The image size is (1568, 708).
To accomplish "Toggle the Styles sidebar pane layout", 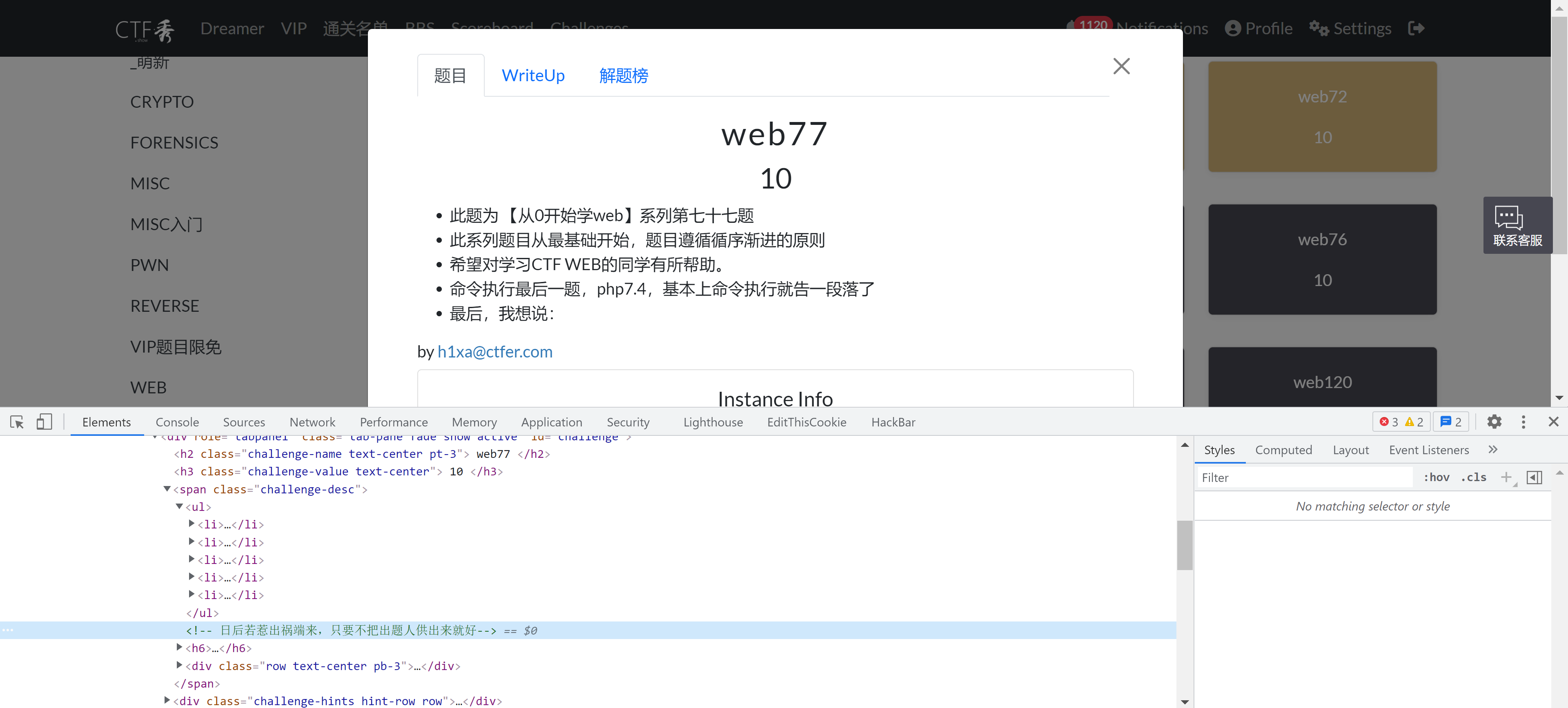I will point(1535,477).
